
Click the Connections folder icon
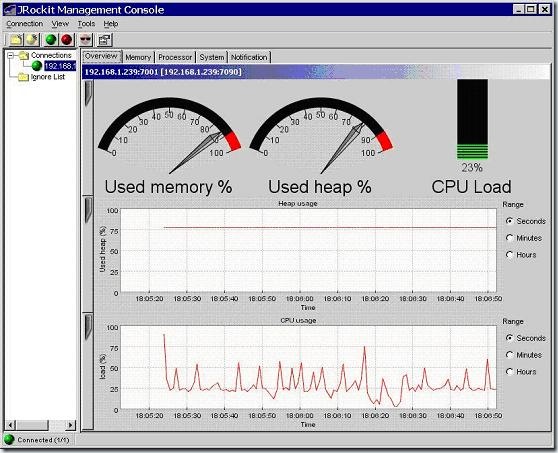(23, 55)
